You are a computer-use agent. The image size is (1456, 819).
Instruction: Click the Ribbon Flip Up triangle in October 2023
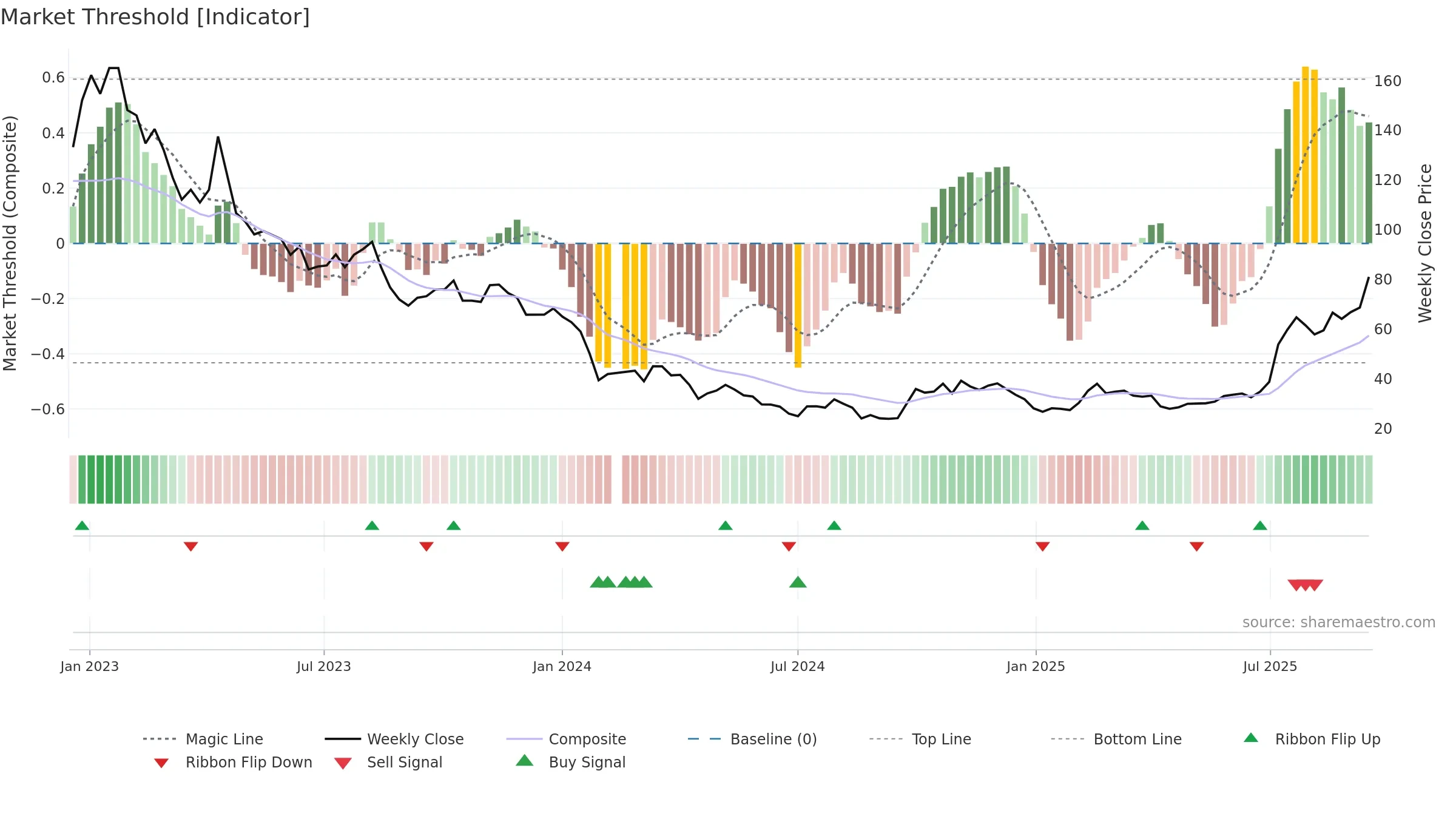(x=453, y=525)
